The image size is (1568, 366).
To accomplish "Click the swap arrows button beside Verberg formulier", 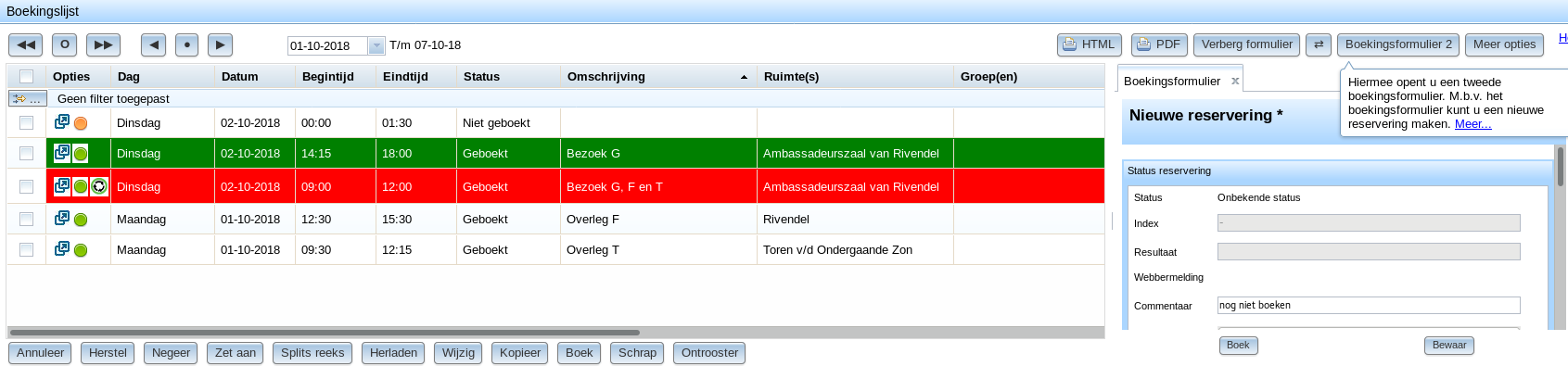I will [1319, 44].
